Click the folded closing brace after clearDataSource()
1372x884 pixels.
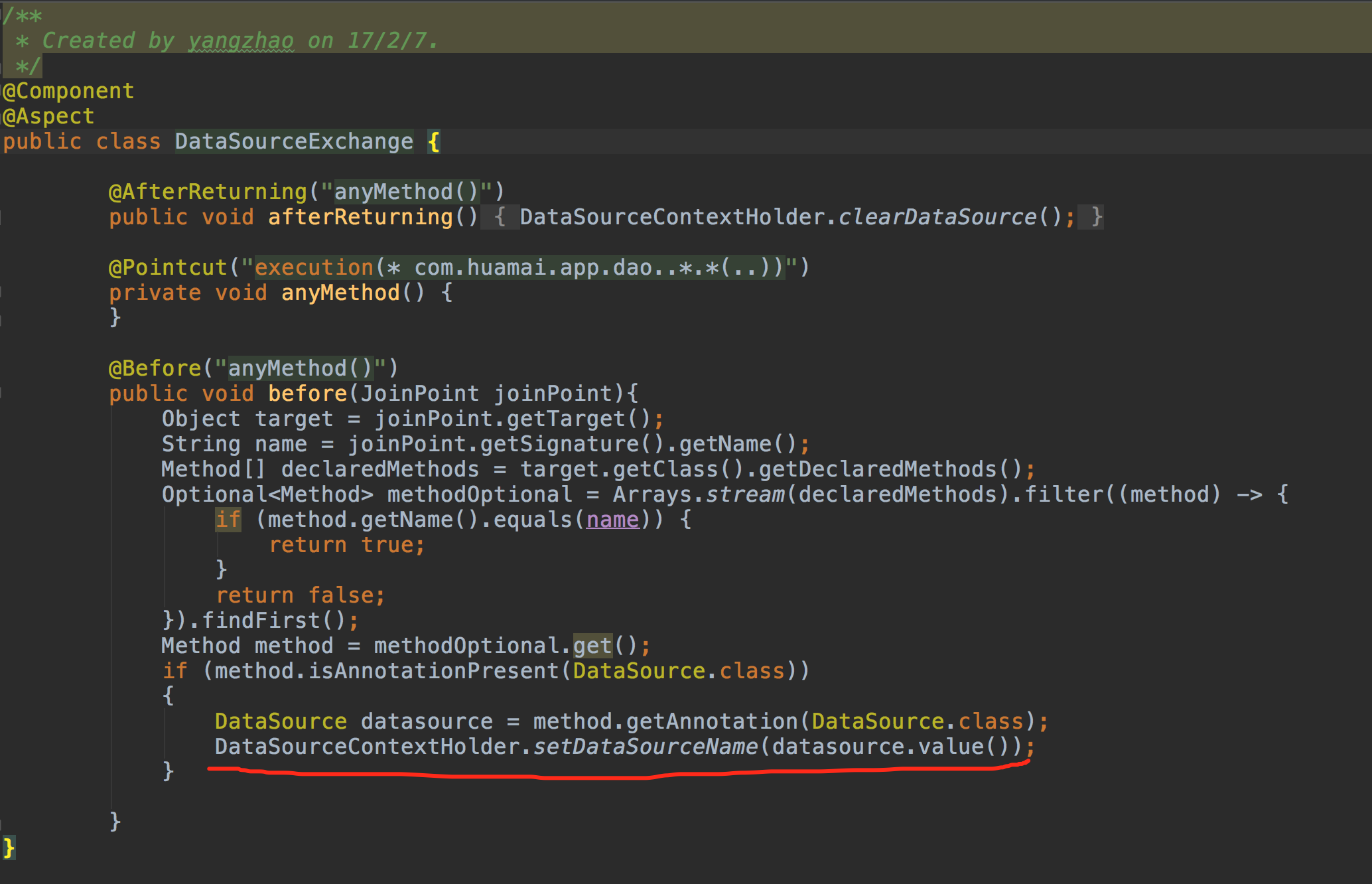pyautogui.click(x=1096, y=217)
